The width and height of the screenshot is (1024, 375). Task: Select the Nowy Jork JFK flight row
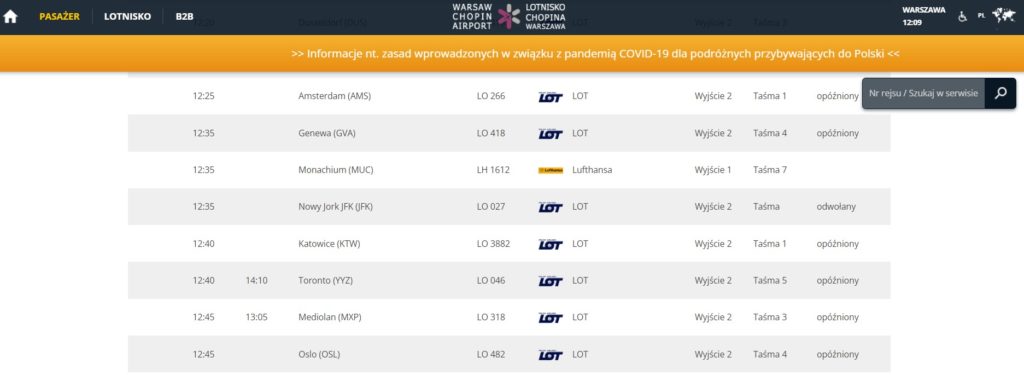coord(509,206)
